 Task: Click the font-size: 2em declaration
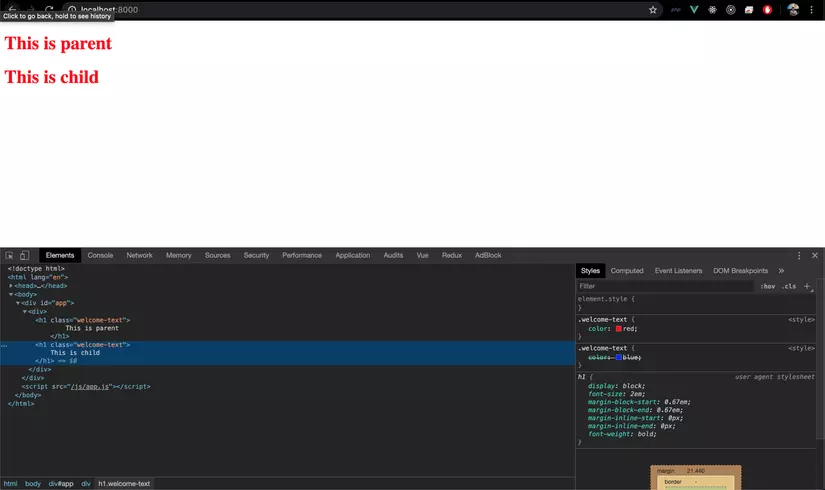pos(616,394)
